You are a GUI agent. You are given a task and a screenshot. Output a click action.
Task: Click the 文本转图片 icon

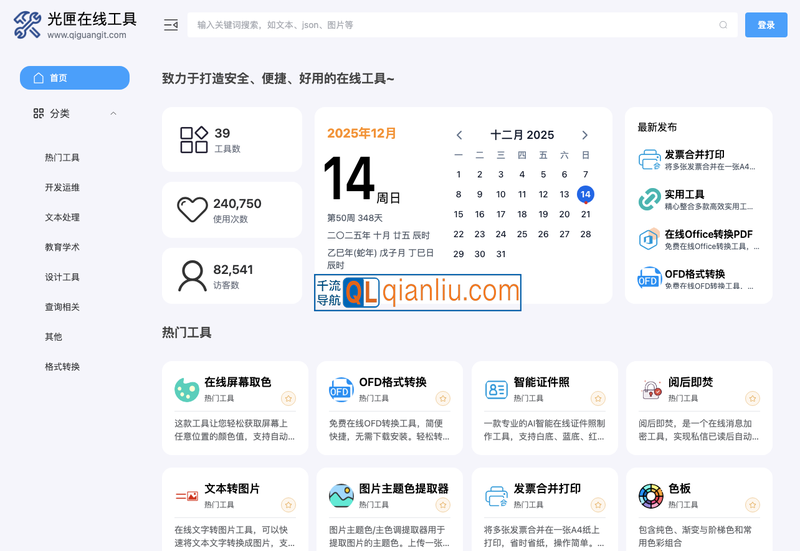(x=187, y=496)
